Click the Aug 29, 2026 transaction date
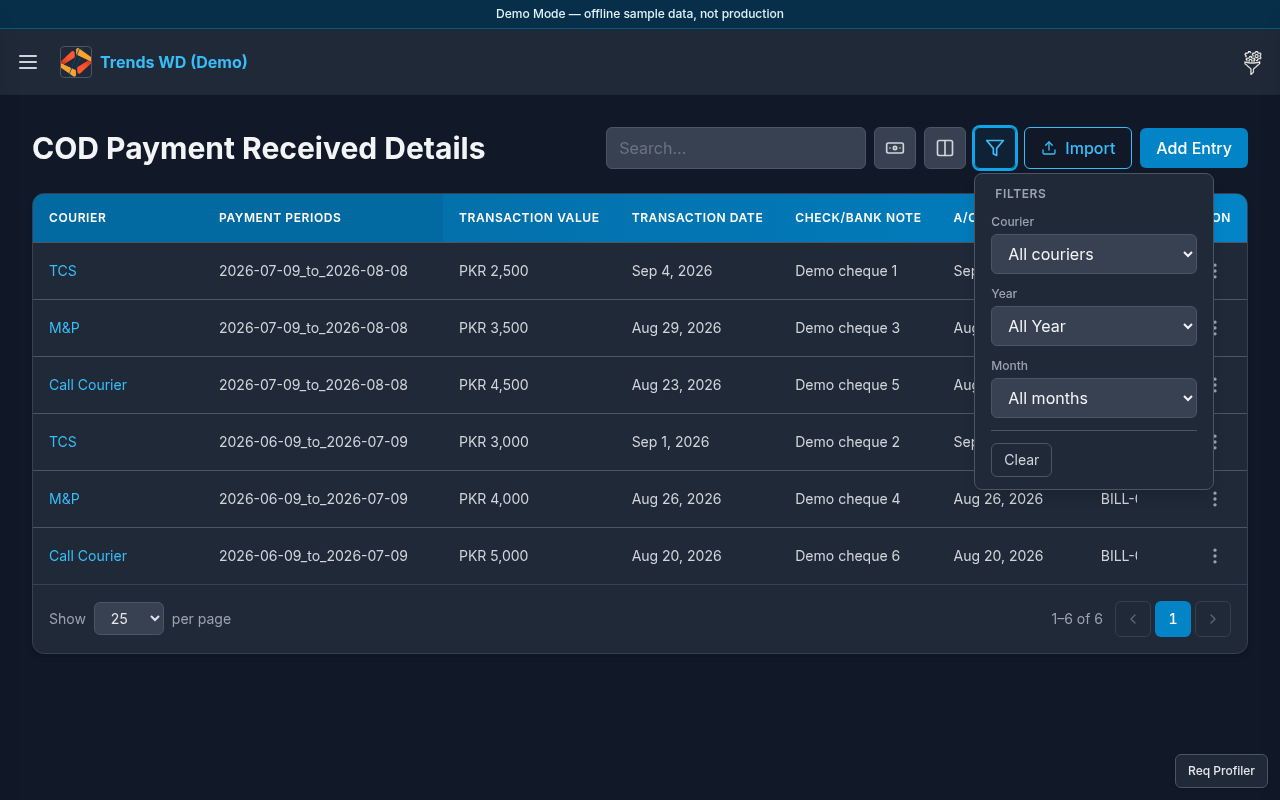Image resolution: width=1280 pixels, height=800 pixels. pyautogui.click(x=676, y=328)
